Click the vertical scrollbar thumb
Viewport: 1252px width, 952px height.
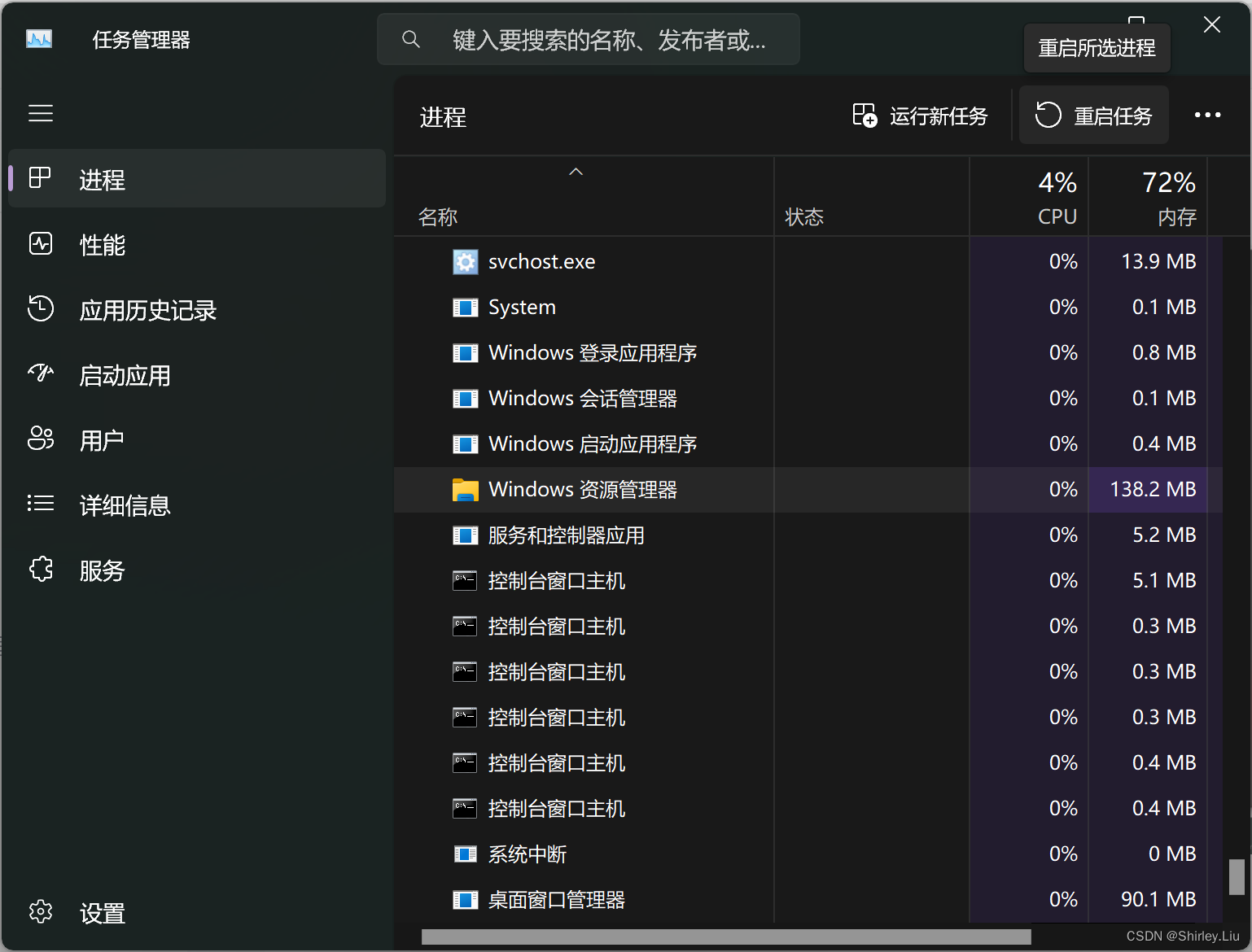coord(1237,877)
